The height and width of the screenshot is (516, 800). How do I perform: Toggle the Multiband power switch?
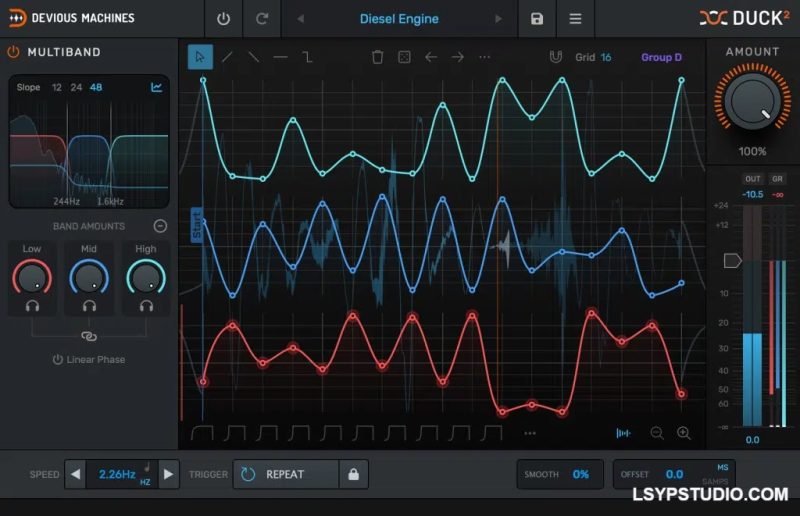point(13,52)
